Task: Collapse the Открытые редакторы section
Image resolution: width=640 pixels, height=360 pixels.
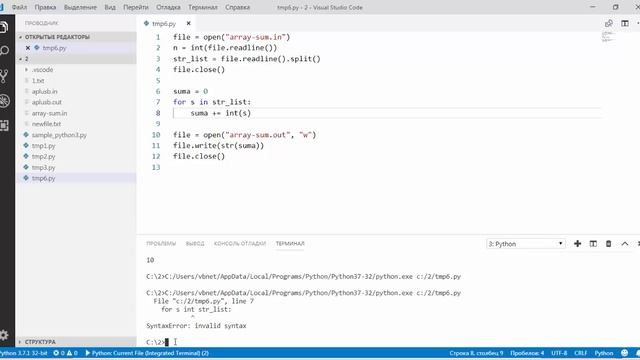Action: (x=76, y=37)
